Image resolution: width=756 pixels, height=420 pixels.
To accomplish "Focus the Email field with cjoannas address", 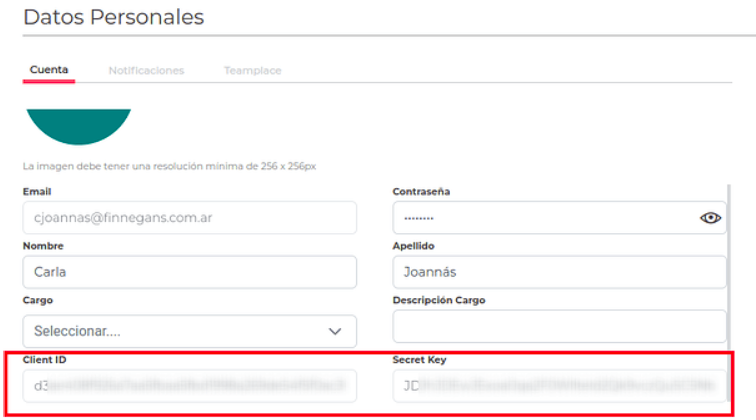I will pyautogui.click(x=189, y=218).
